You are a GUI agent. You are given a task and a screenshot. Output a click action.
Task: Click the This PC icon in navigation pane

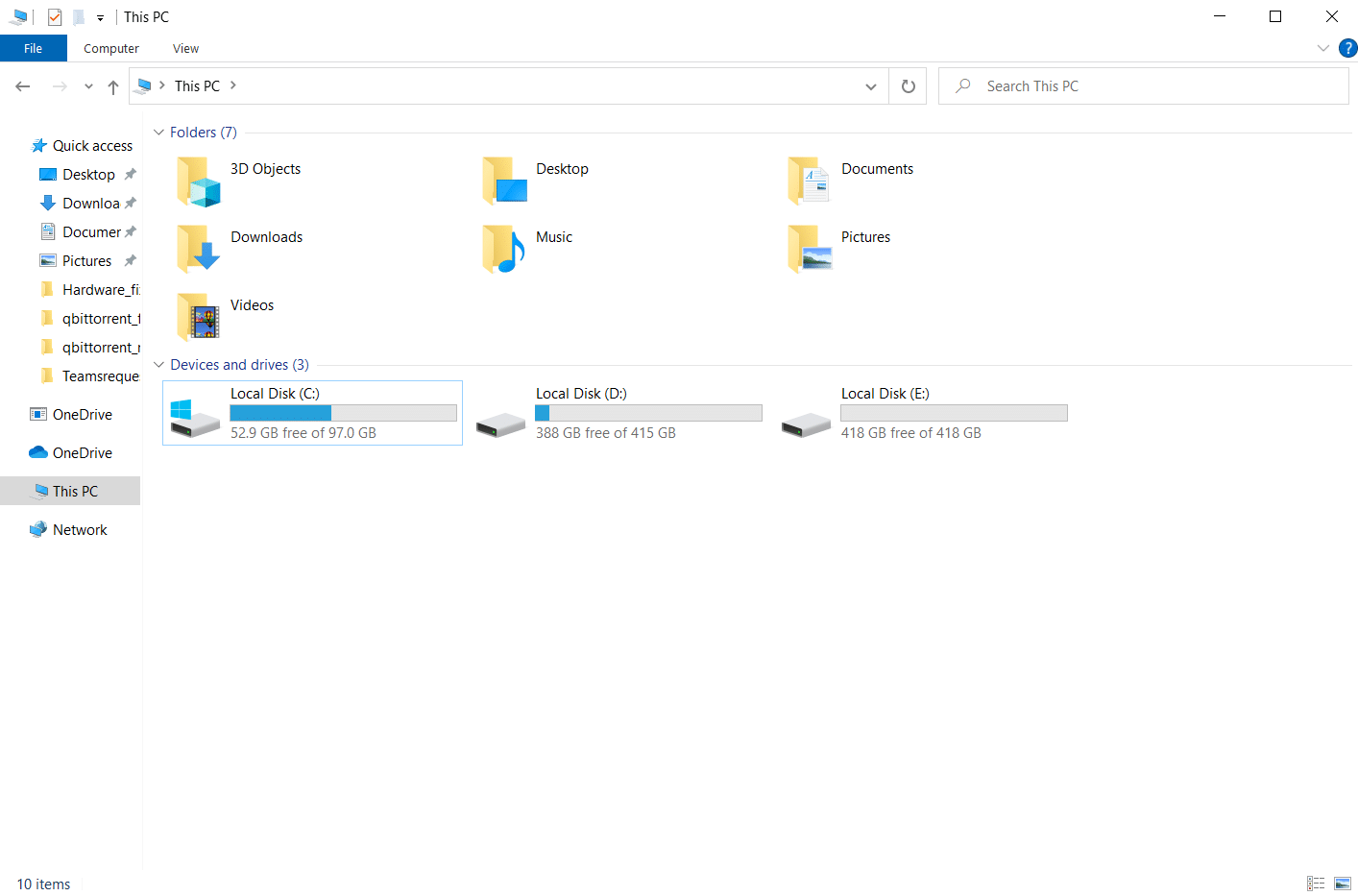40,492
